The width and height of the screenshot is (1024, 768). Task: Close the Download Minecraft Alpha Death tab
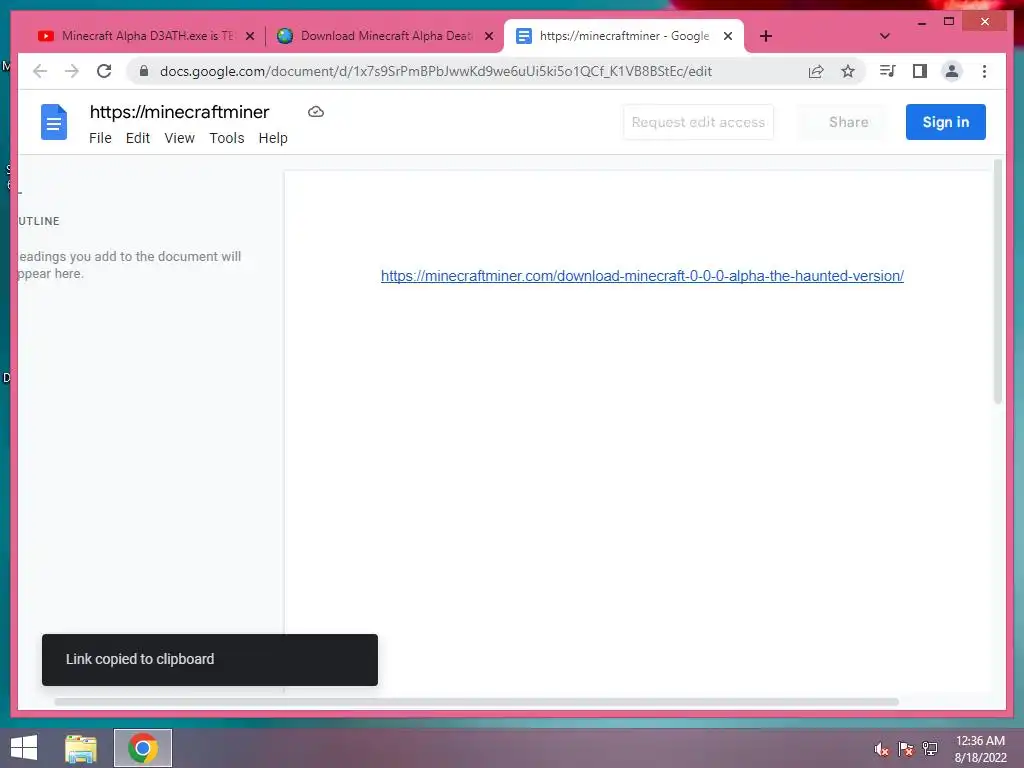point(488,37)
